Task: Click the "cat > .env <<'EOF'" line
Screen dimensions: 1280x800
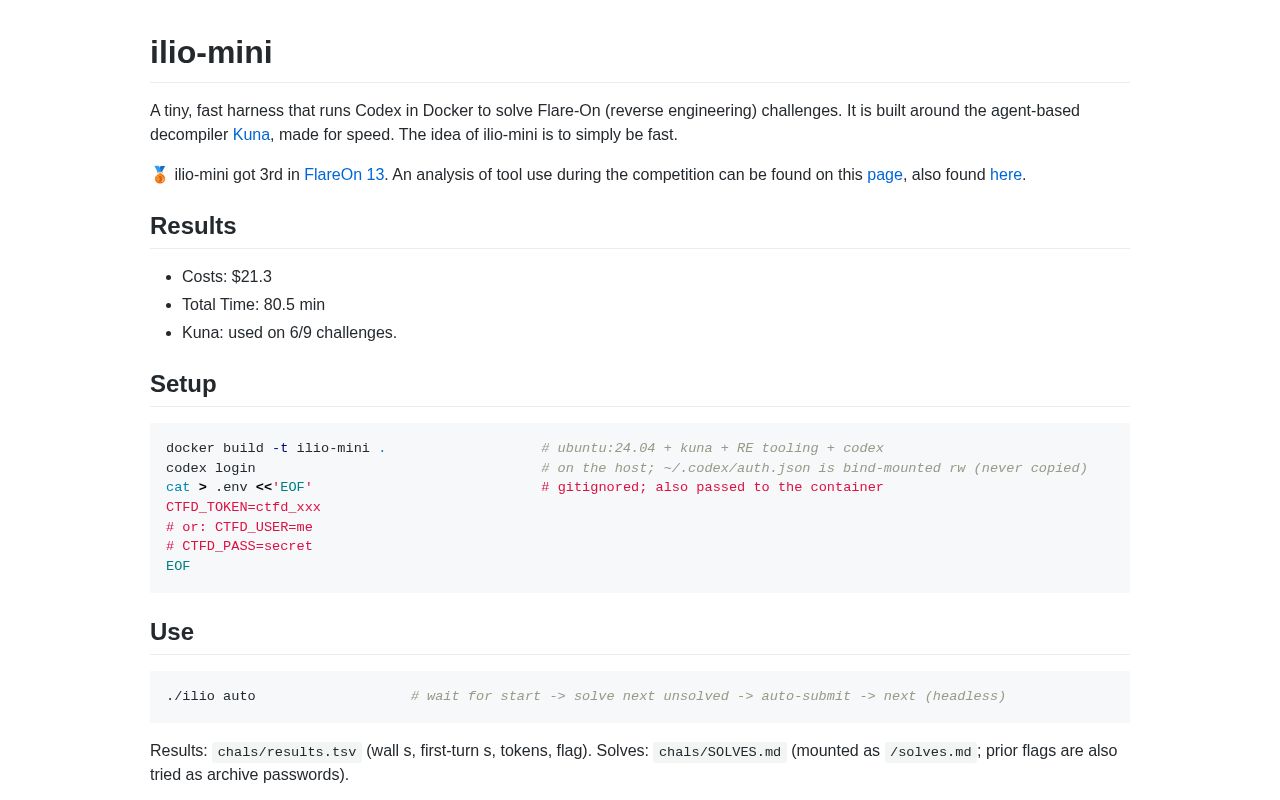Action: pyautogui.click(x=239, y=488)
